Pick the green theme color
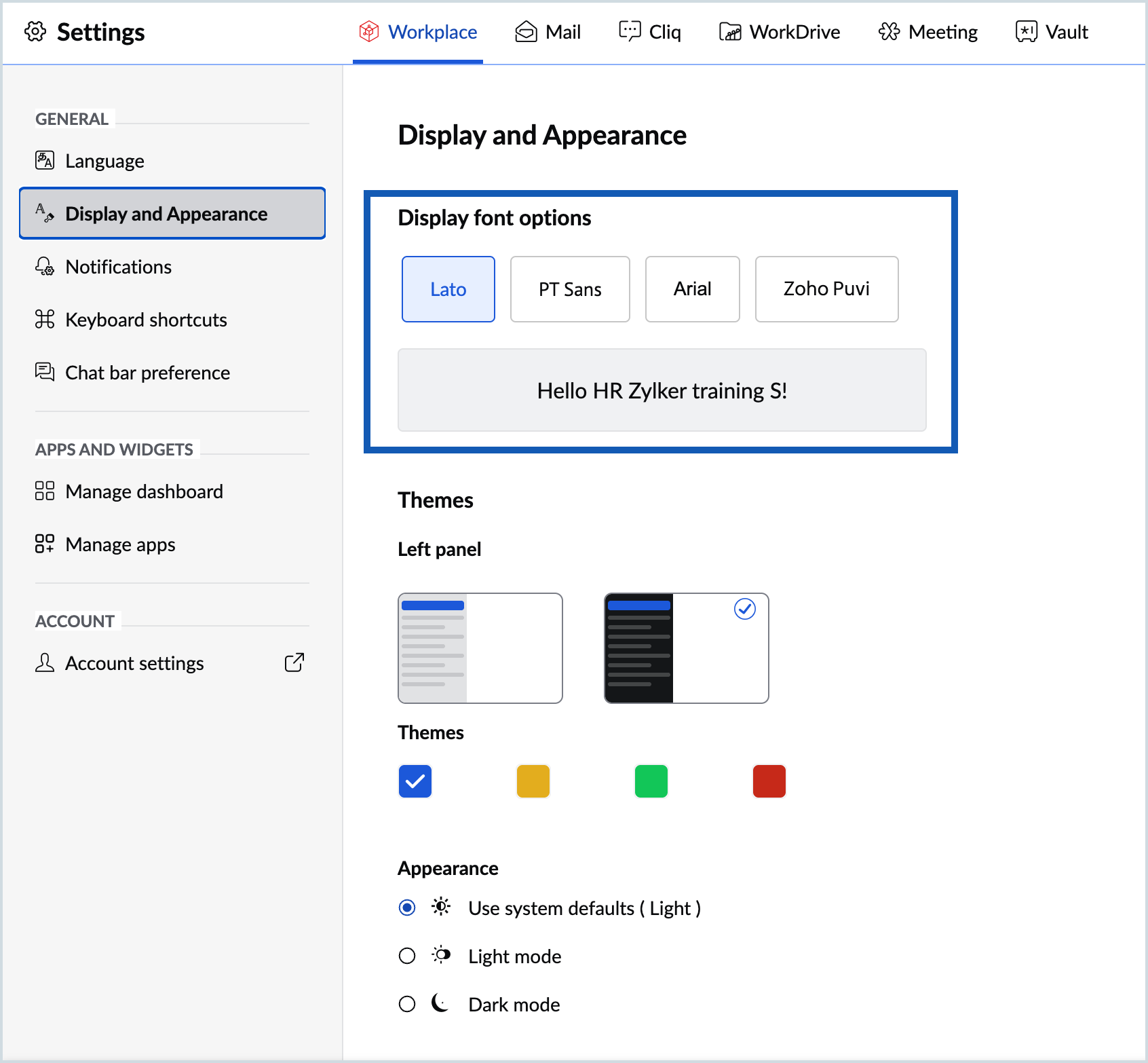The width and height of the screenshot is (1148, 1063). coord(651,781)
